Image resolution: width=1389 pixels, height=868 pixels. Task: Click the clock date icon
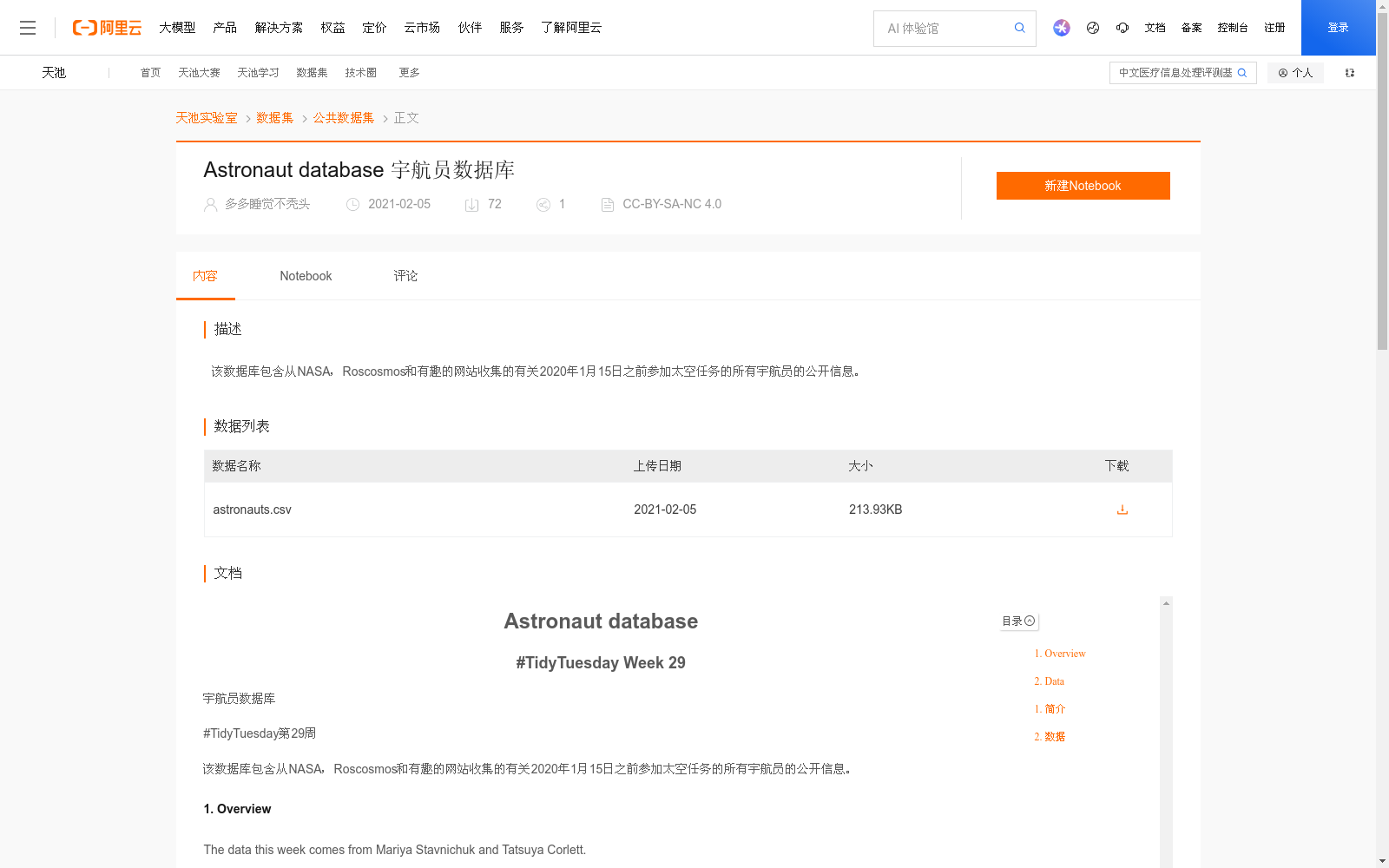pyautogui.click(x=352, y=205)
